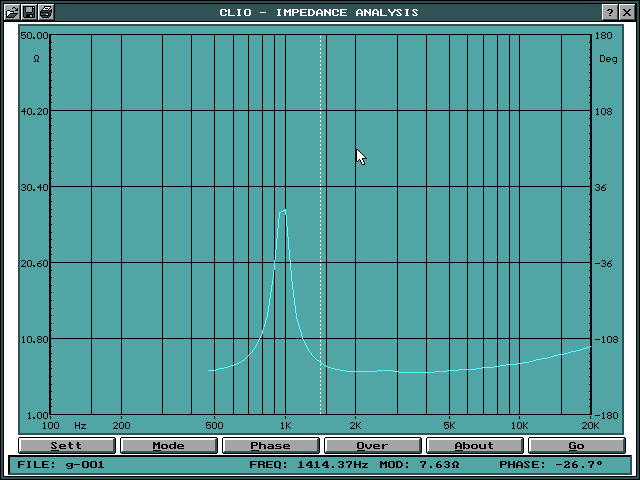
Task: Start measurement with the Go button
Action: click(577, 445)
